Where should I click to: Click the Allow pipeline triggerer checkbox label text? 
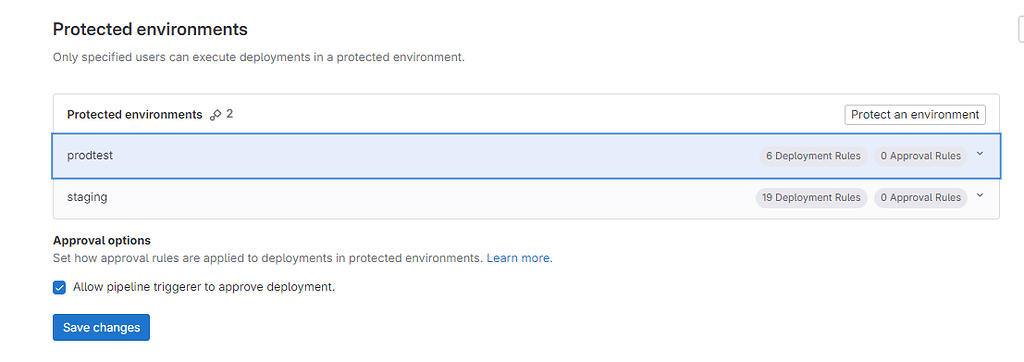coord(204,287)
